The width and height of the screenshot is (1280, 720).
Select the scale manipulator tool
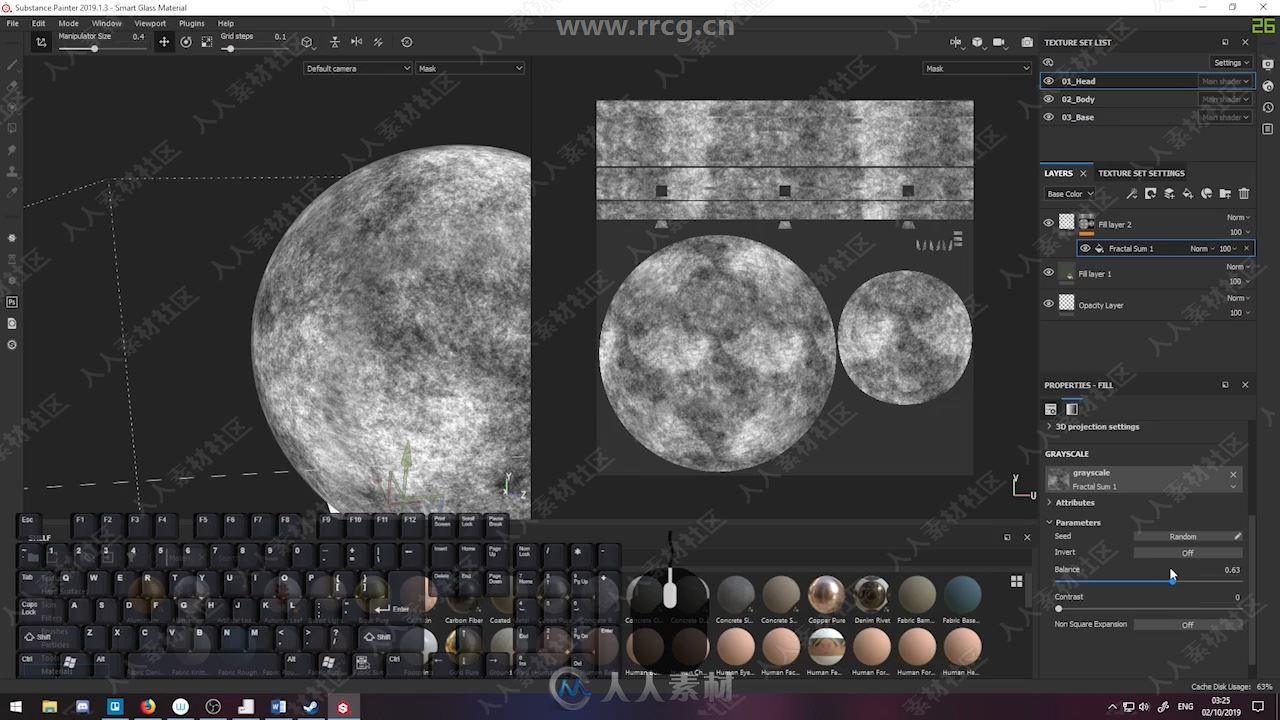(x=207, y=42)
